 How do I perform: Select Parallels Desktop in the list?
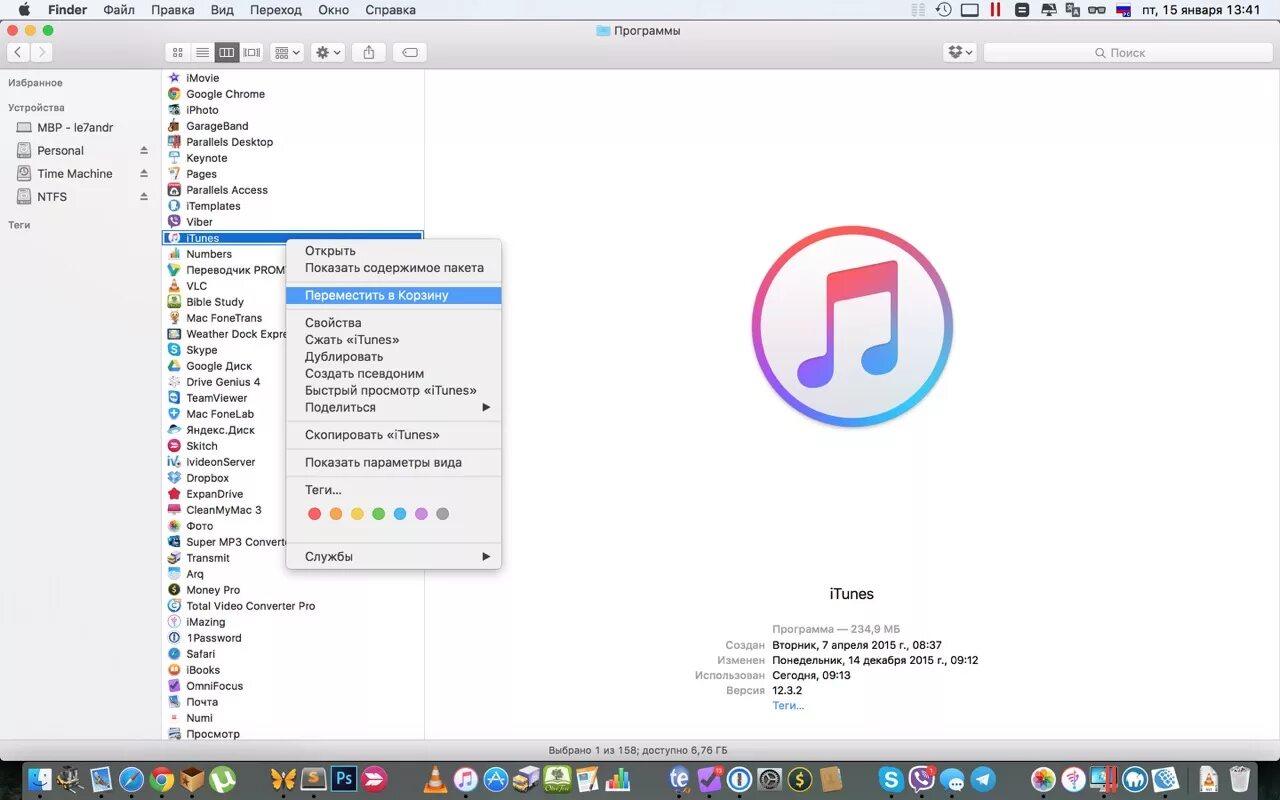[229, 142]
